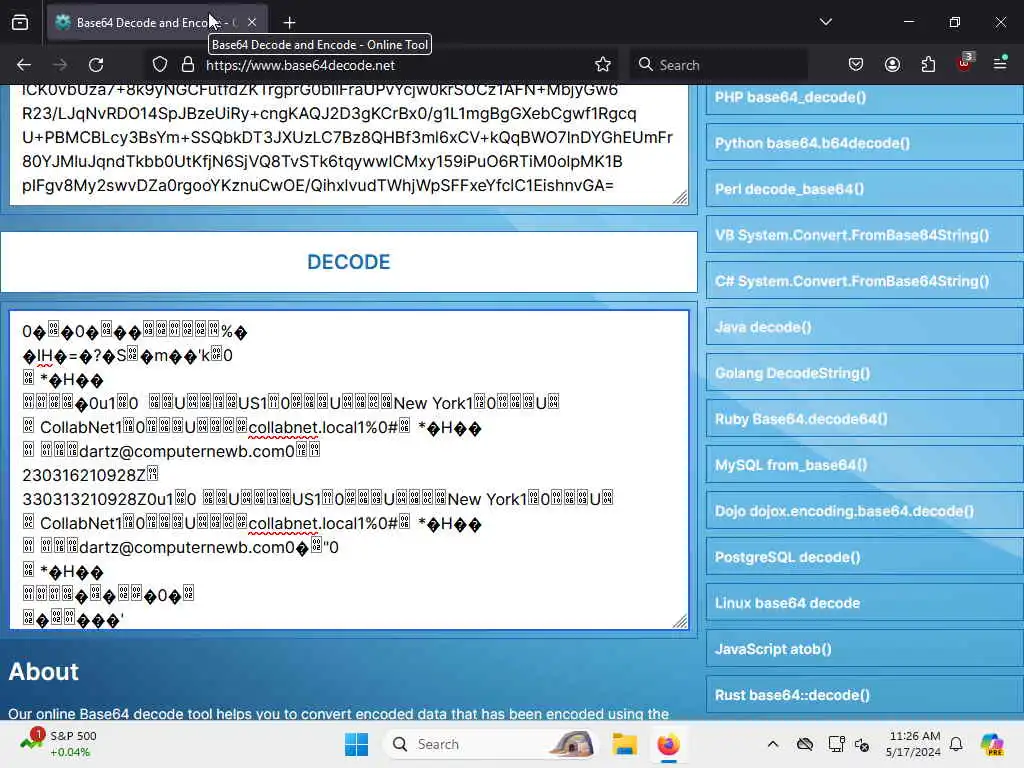Open the Firefox application menu

pyautogui.click(x=1000, y=63)
